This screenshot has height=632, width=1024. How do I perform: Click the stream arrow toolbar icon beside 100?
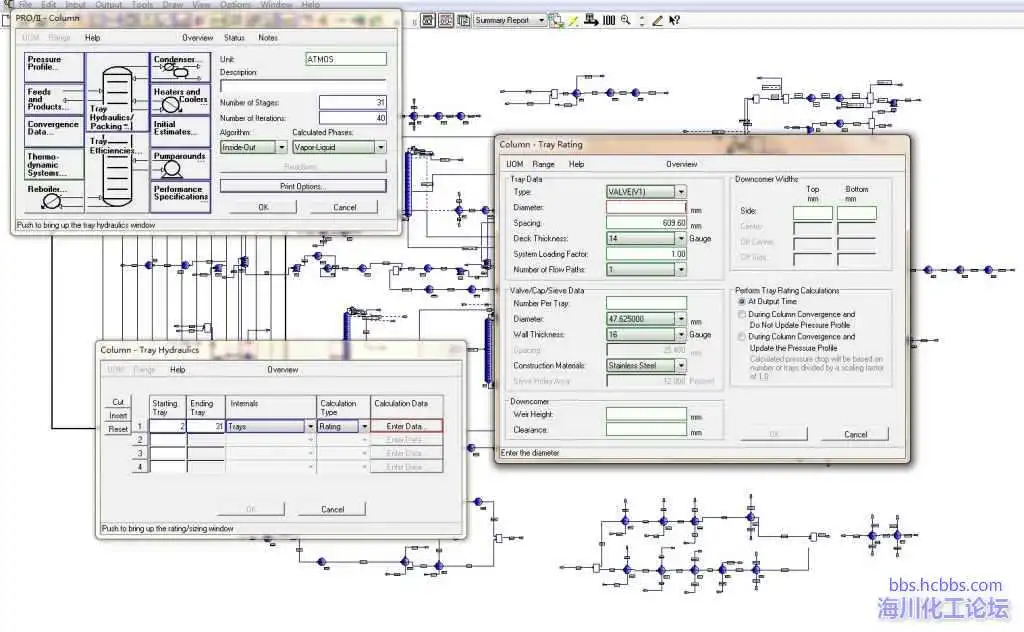(591, 20)
